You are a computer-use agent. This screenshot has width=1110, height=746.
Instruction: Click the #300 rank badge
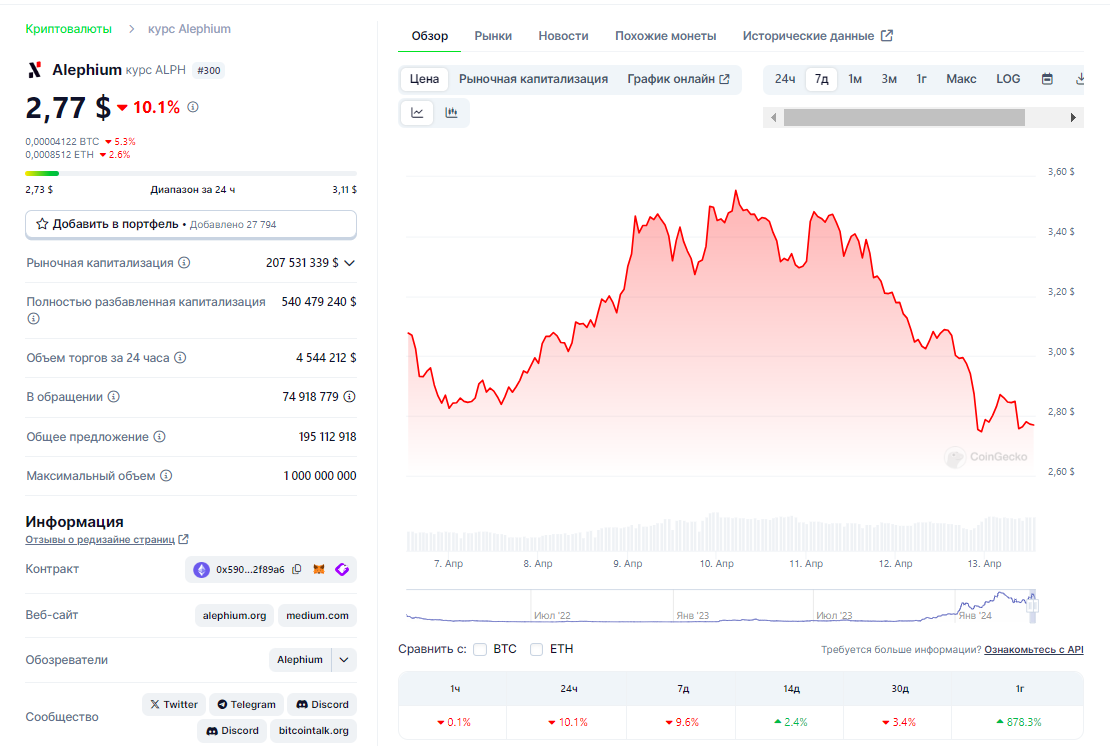tap(209, 70)
